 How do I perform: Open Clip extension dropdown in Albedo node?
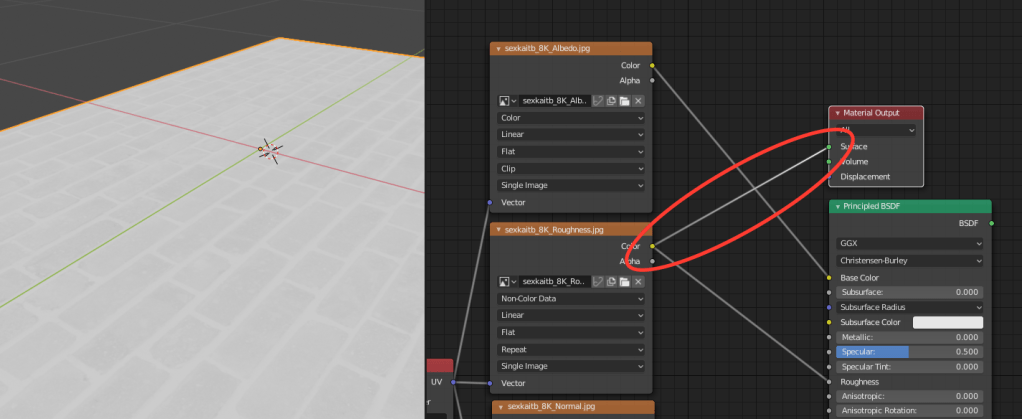(x=571, y=168)
